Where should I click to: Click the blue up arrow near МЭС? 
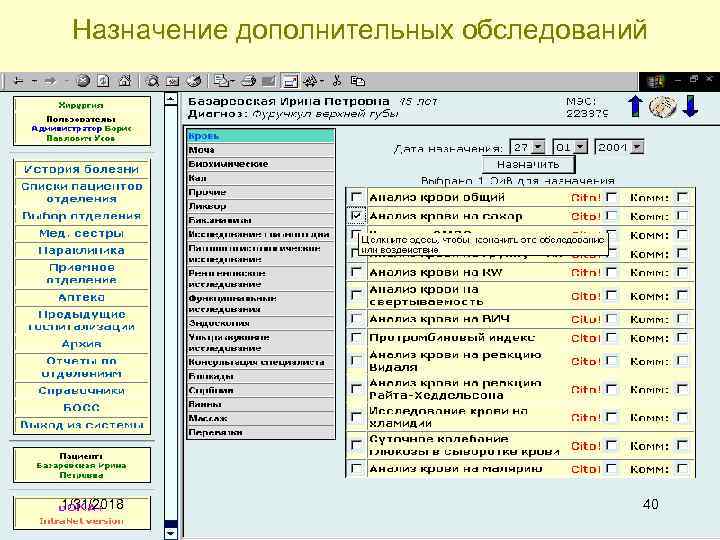(x=635, y=106)
